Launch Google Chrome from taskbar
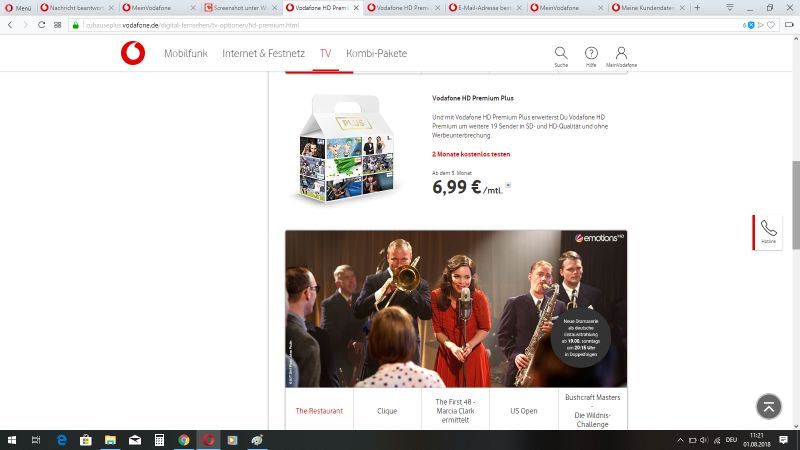 (184, 440)
